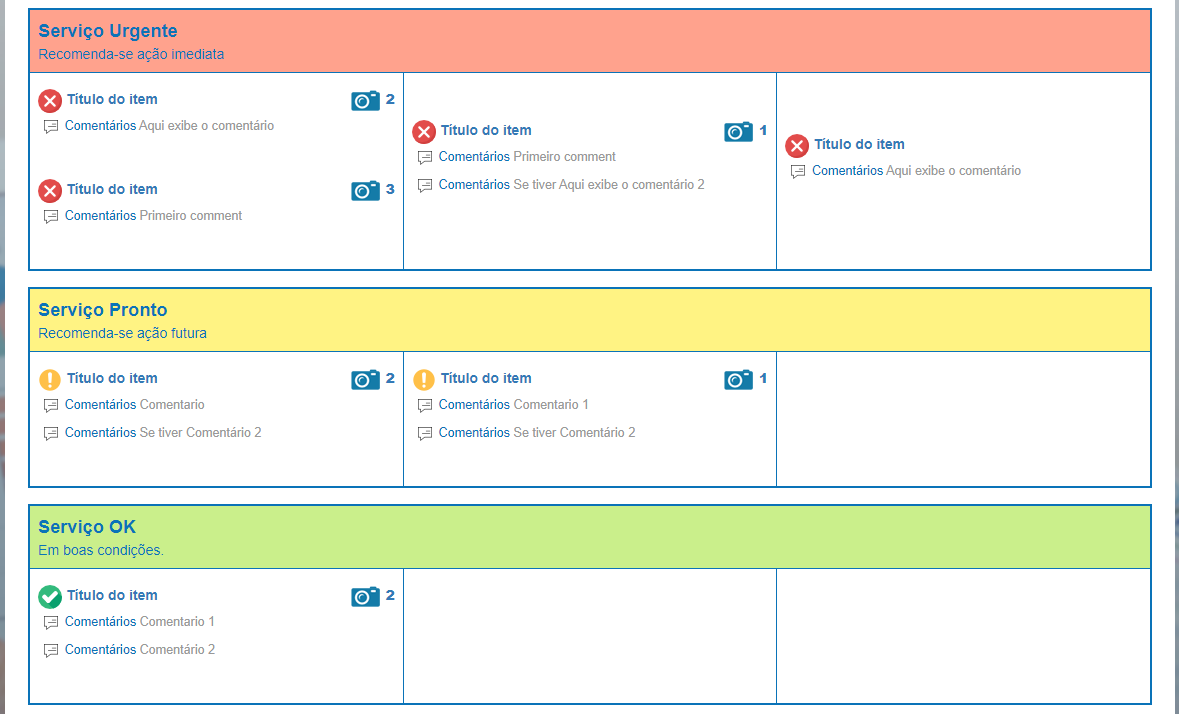The image size is (1179, 714).
Task: Click the green checkmark status icon
Action: tap(50, 597)
